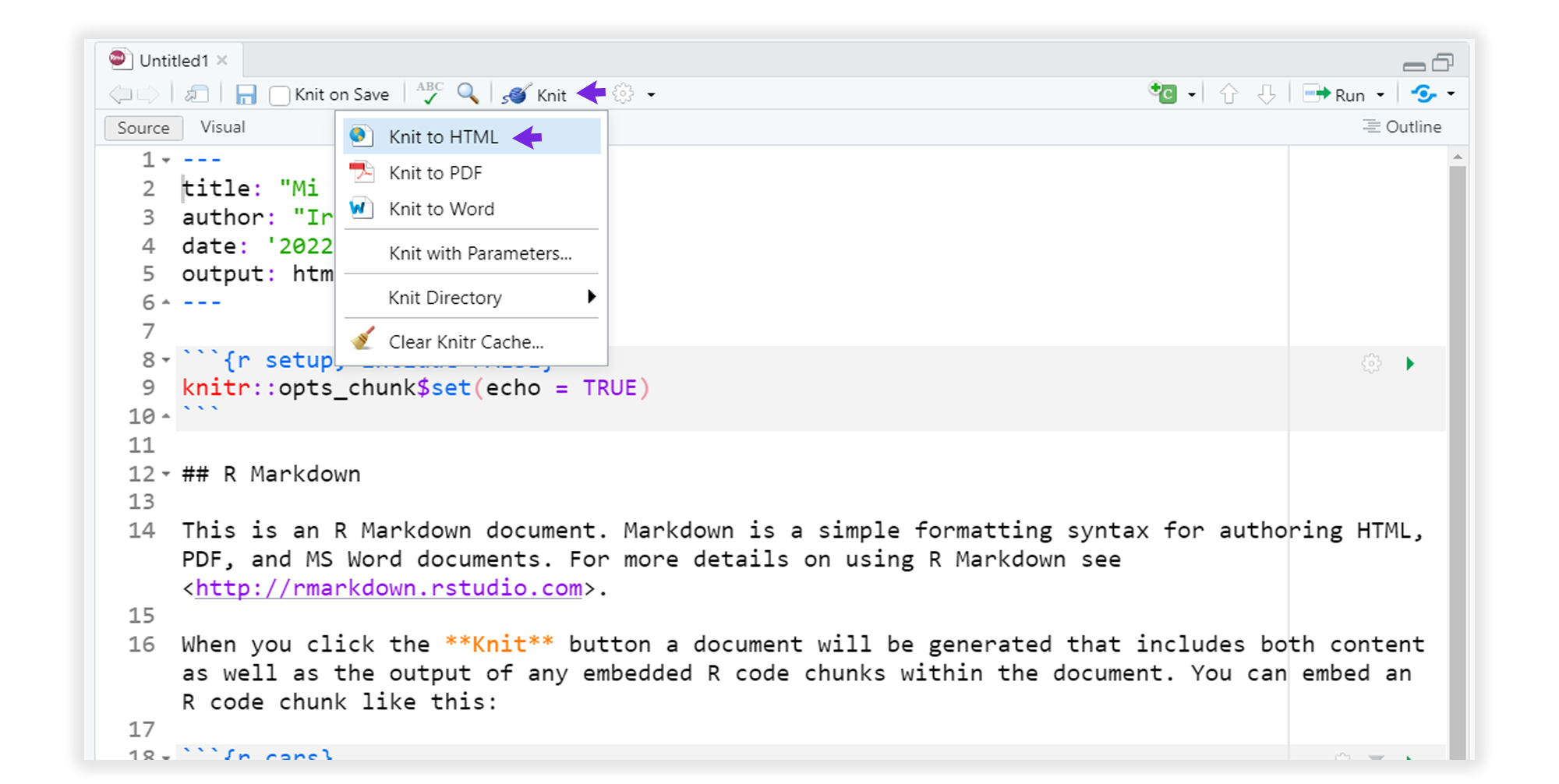Open setup chunk options gear

1372,364
